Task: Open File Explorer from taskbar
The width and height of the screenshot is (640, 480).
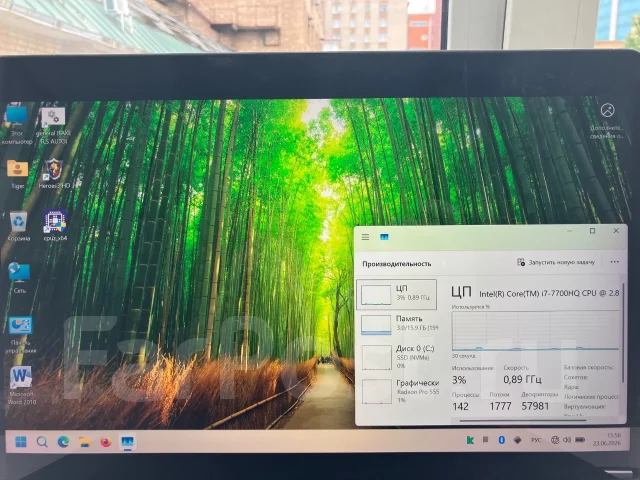Action: 84,442
